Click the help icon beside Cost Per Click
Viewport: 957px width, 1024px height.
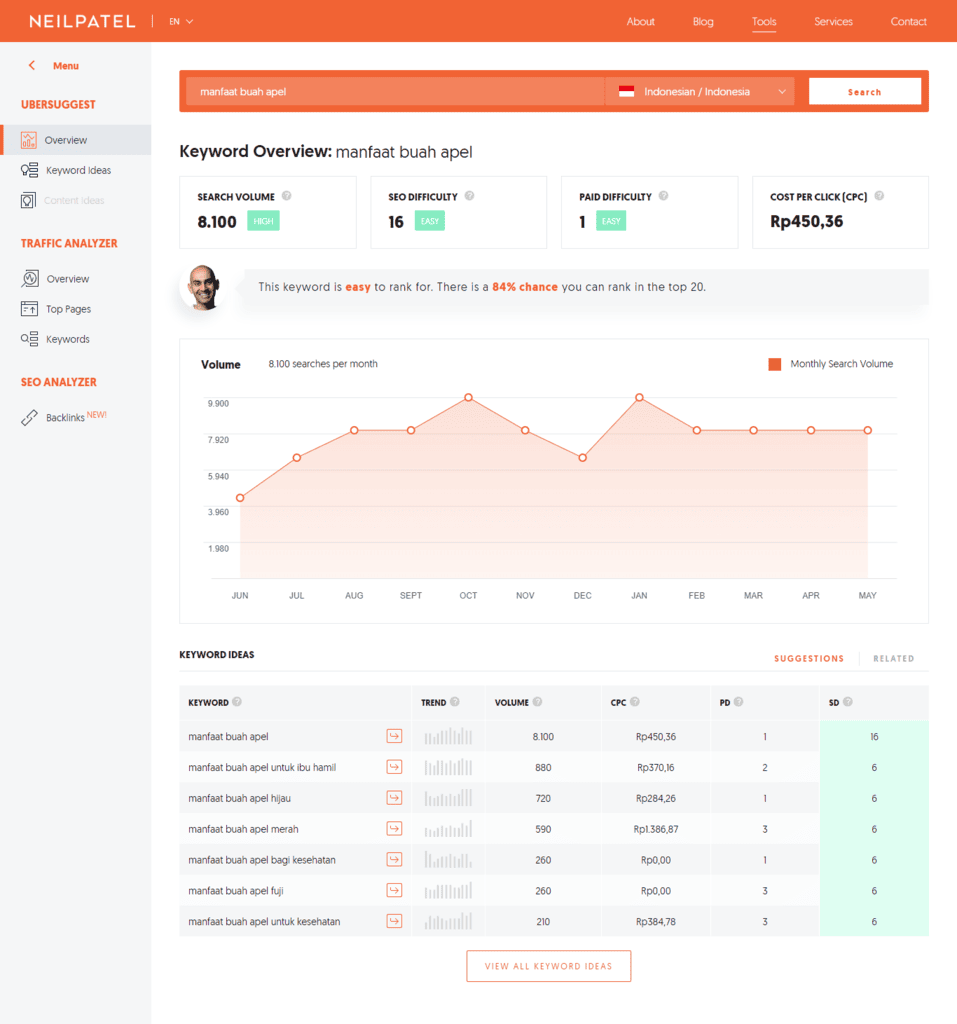pos(879,196)
